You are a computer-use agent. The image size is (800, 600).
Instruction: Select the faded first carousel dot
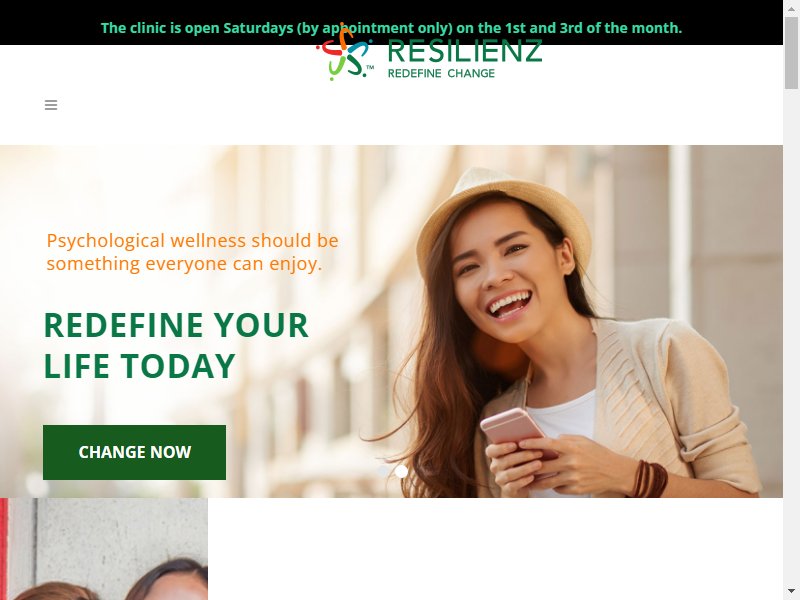coord(383,472)
